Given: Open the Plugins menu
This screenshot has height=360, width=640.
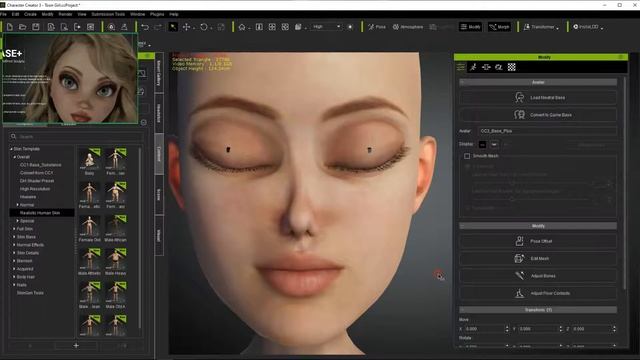Looking at the screenshot, I should 157,14.
